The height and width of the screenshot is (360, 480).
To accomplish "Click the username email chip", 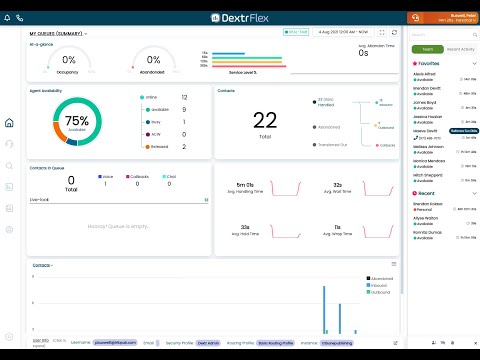I will coord(115,343).
